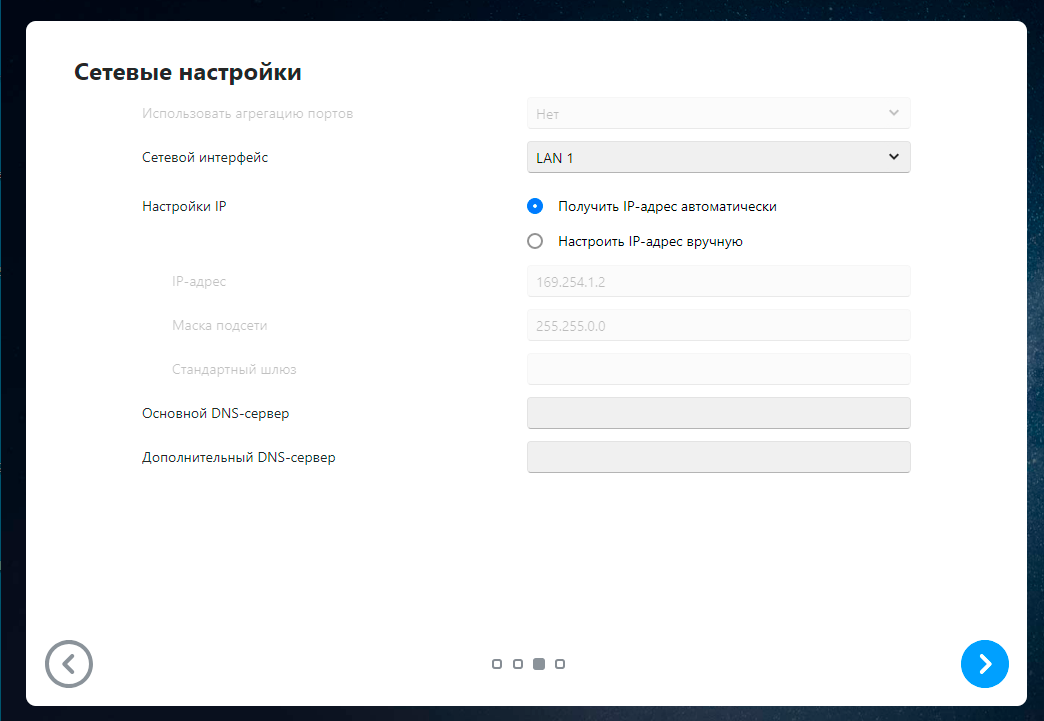
Task: Open the disabled port aggregation 'Нет' dropdown
Action: click(x=718, y=114)
